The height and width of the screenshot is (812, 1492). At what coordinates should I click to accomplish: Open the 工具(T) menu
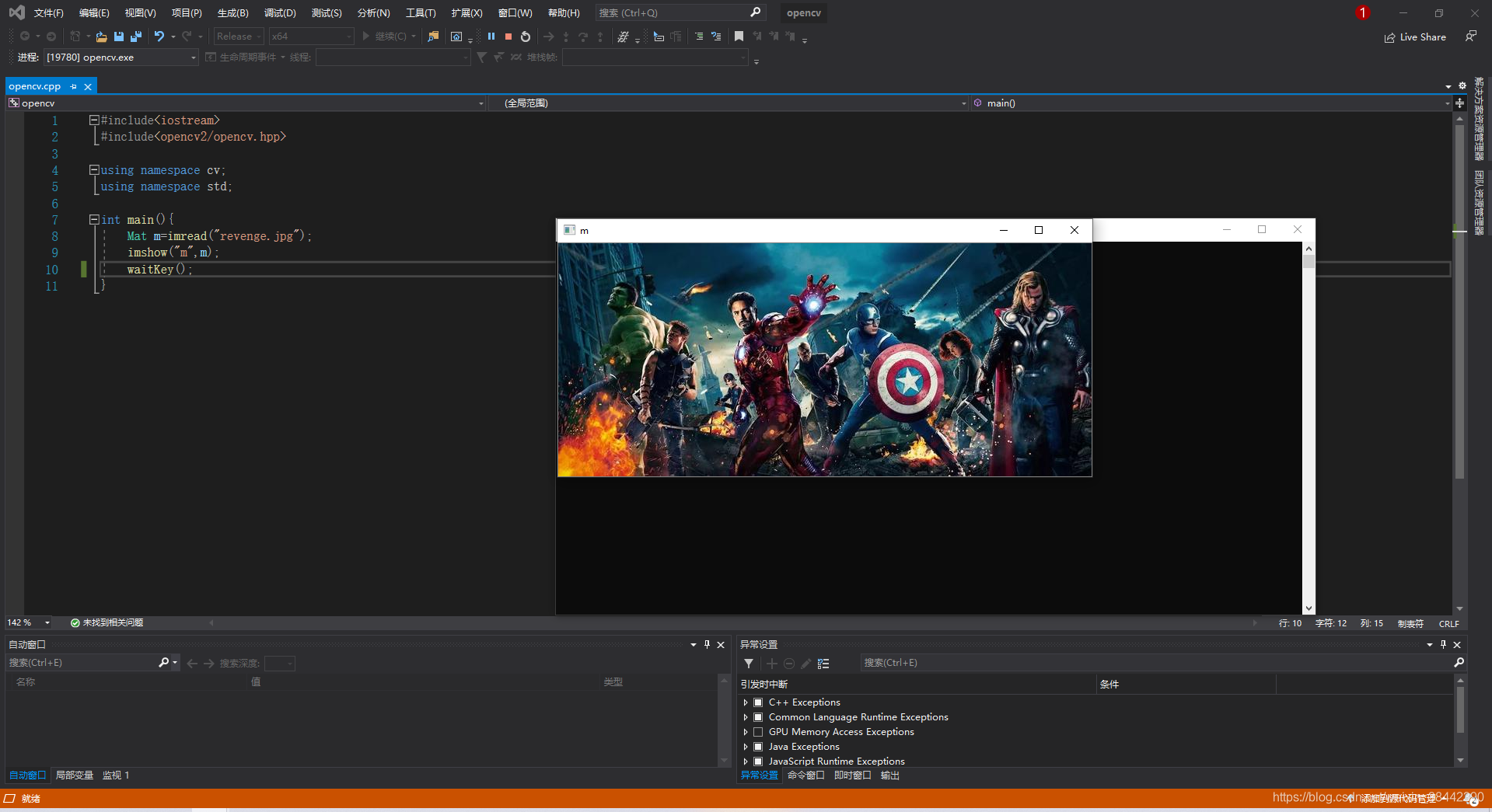[x=421, y=12]
